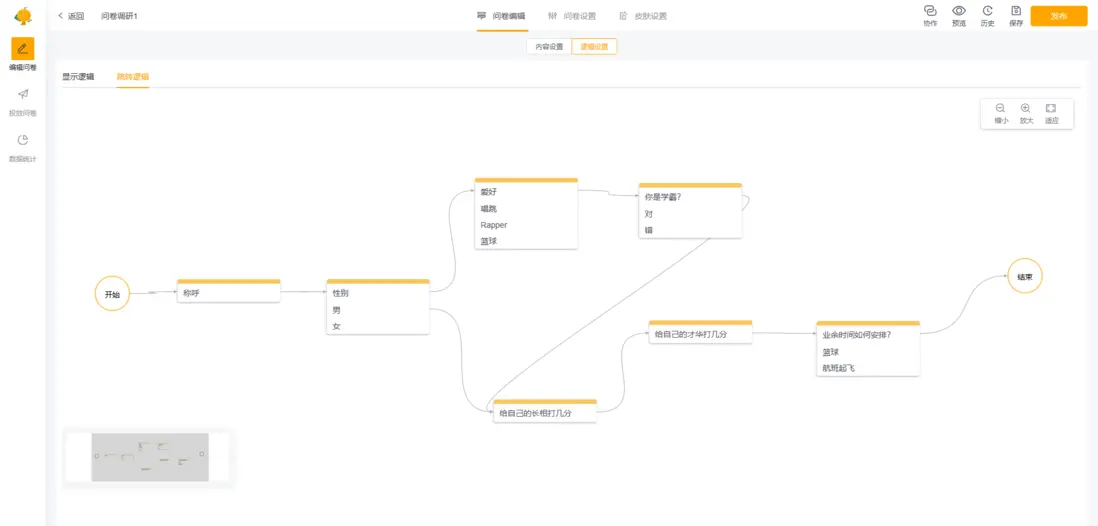The width and height of the screenshot is (1098, 526).
Task: Switch to the 显示逻辑 tab
Action: (x=78, y=77)
